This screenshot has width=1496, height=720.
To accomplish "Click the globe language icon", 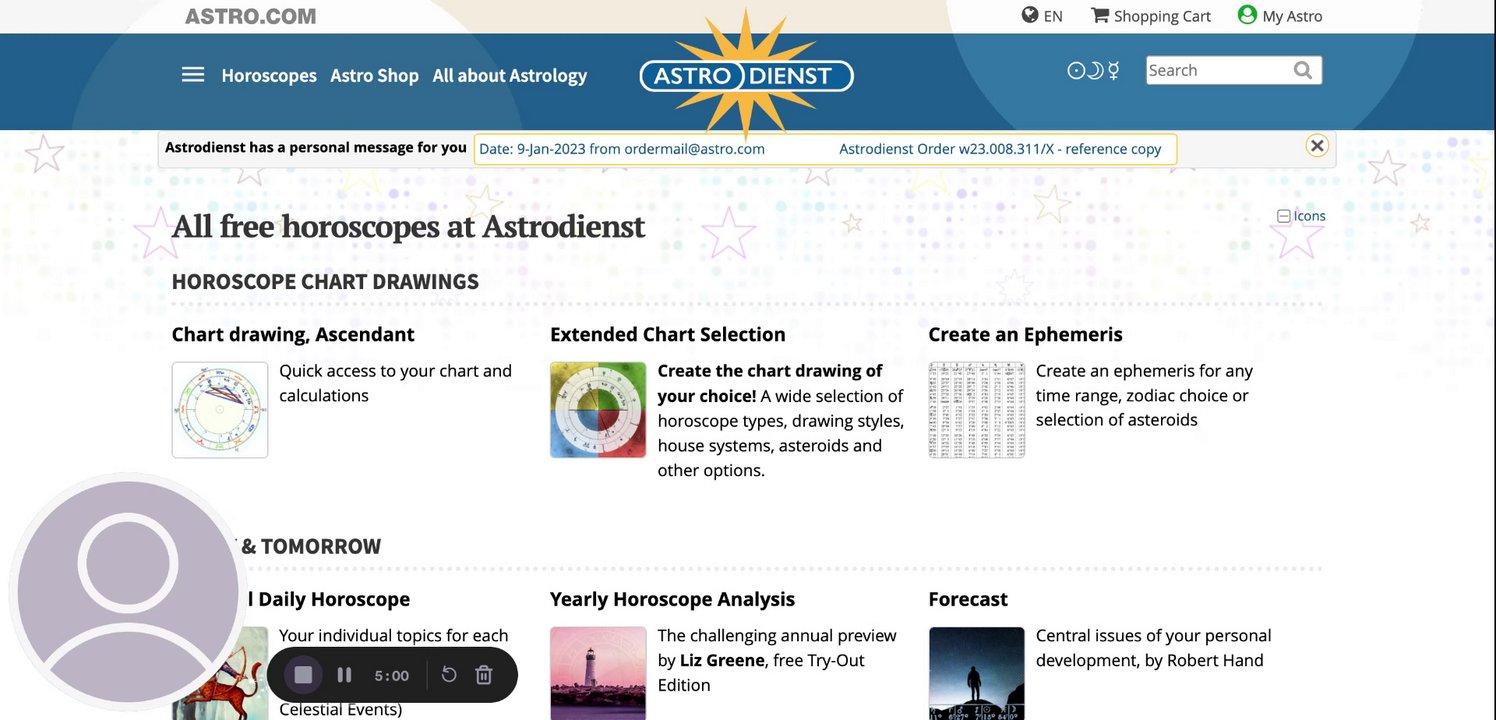I will (x=1030, y=15).
